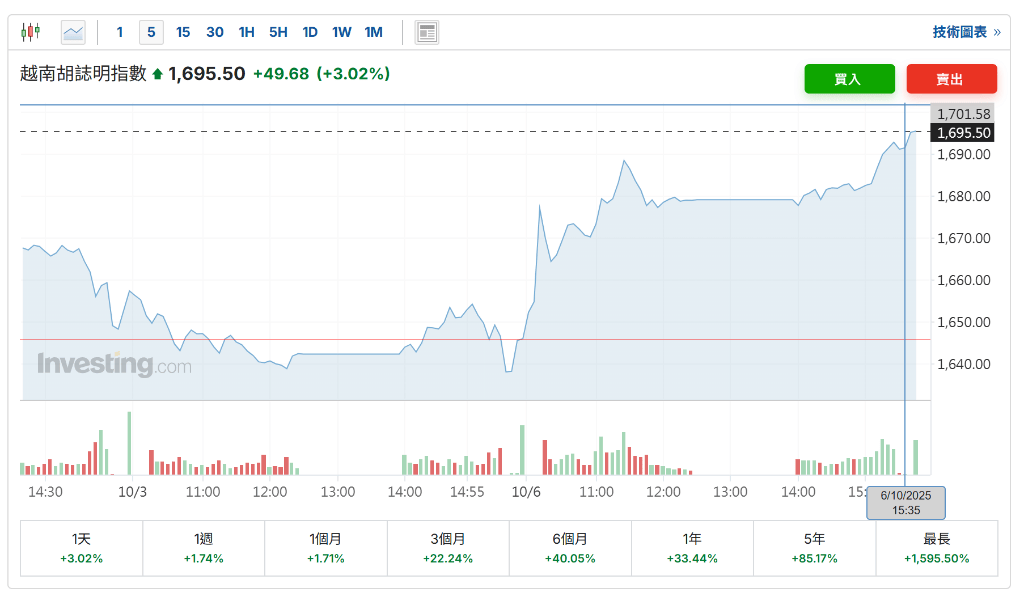Toggle the 5-minute interval off

(x=151, y=31)
